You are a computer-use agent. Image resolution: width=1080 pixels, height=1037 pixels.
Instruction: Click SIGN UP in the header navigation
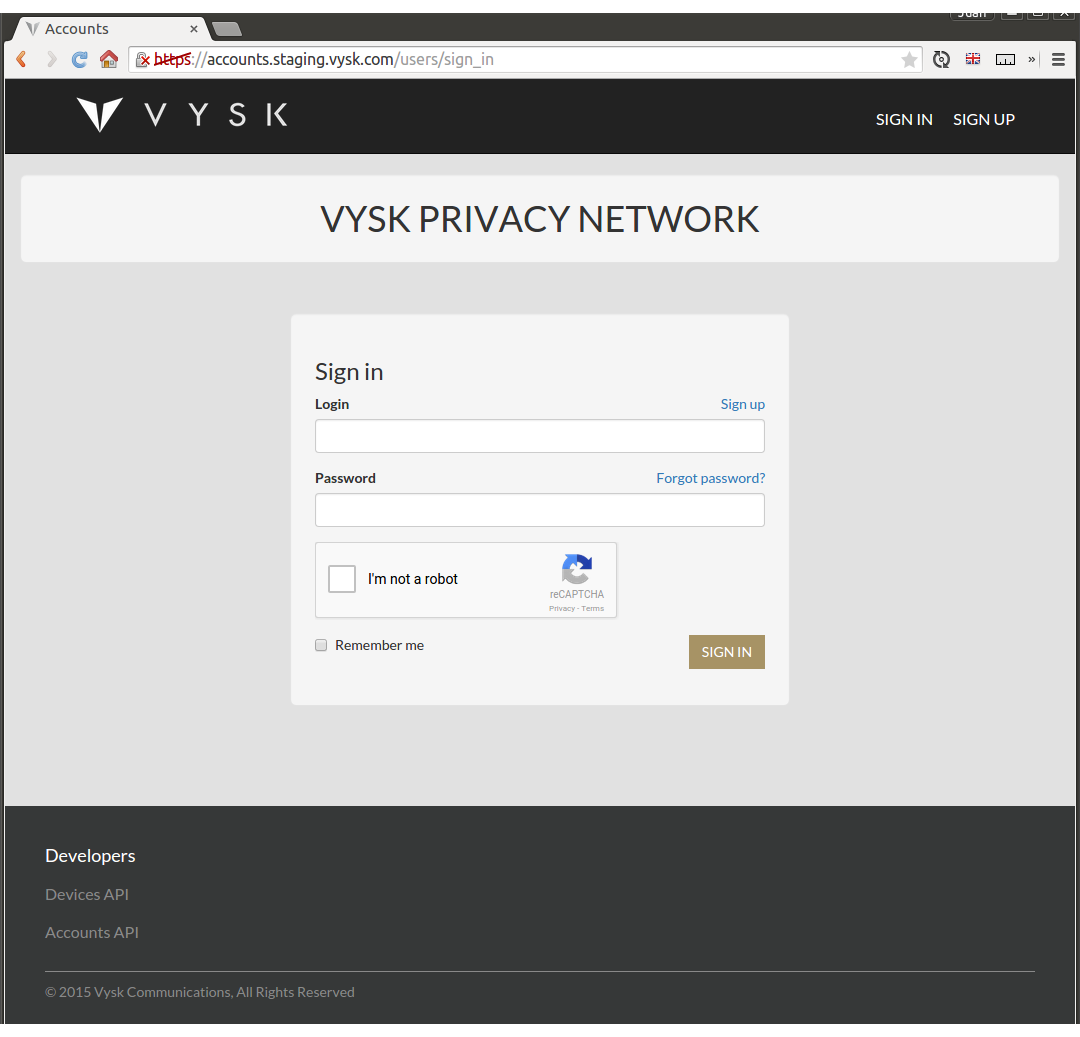(x=984, y=120)
